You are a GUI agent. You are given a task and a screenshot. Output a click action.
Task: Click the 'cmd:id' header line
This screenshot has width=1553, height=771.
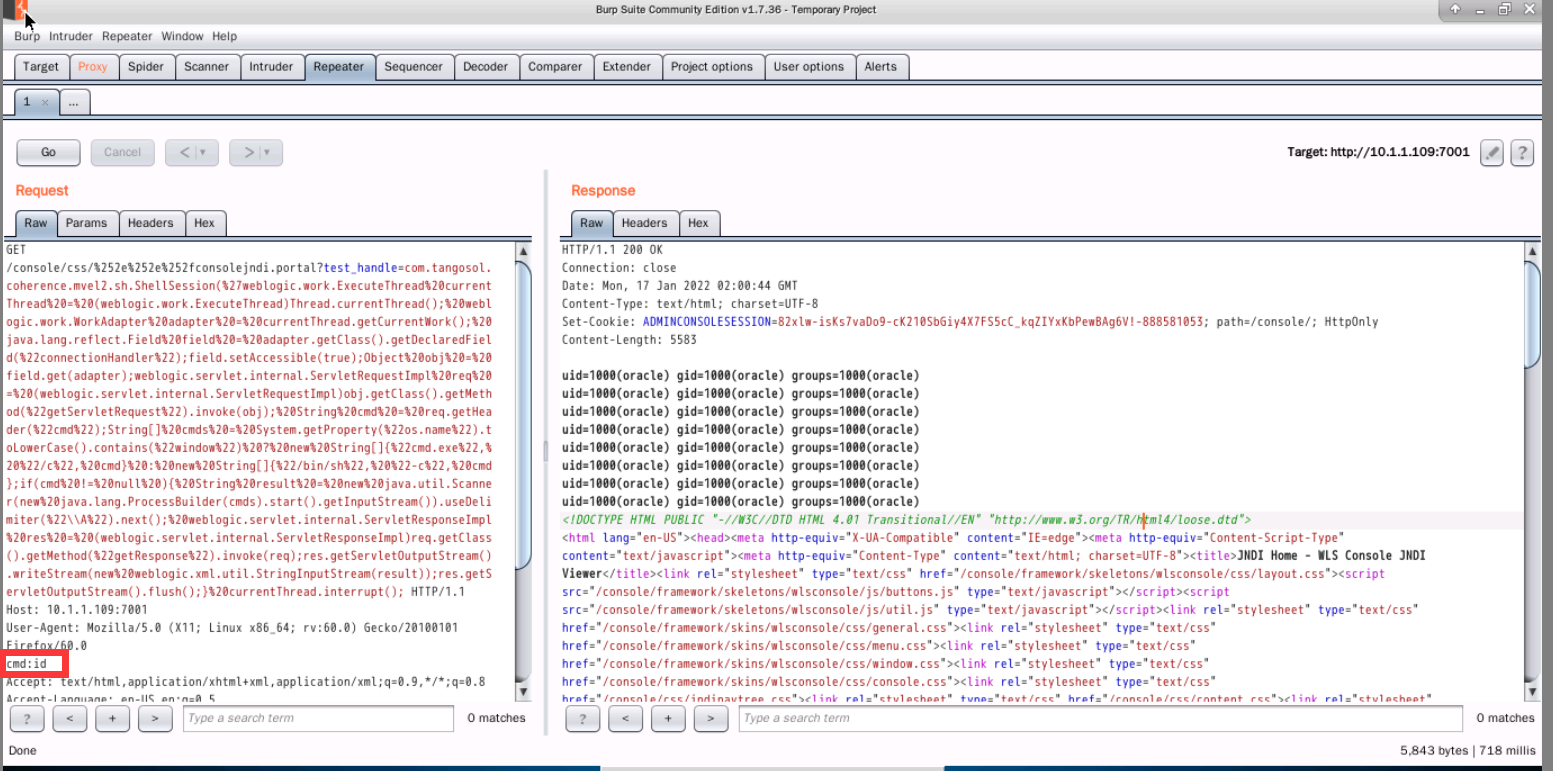[x=27, y=663]
